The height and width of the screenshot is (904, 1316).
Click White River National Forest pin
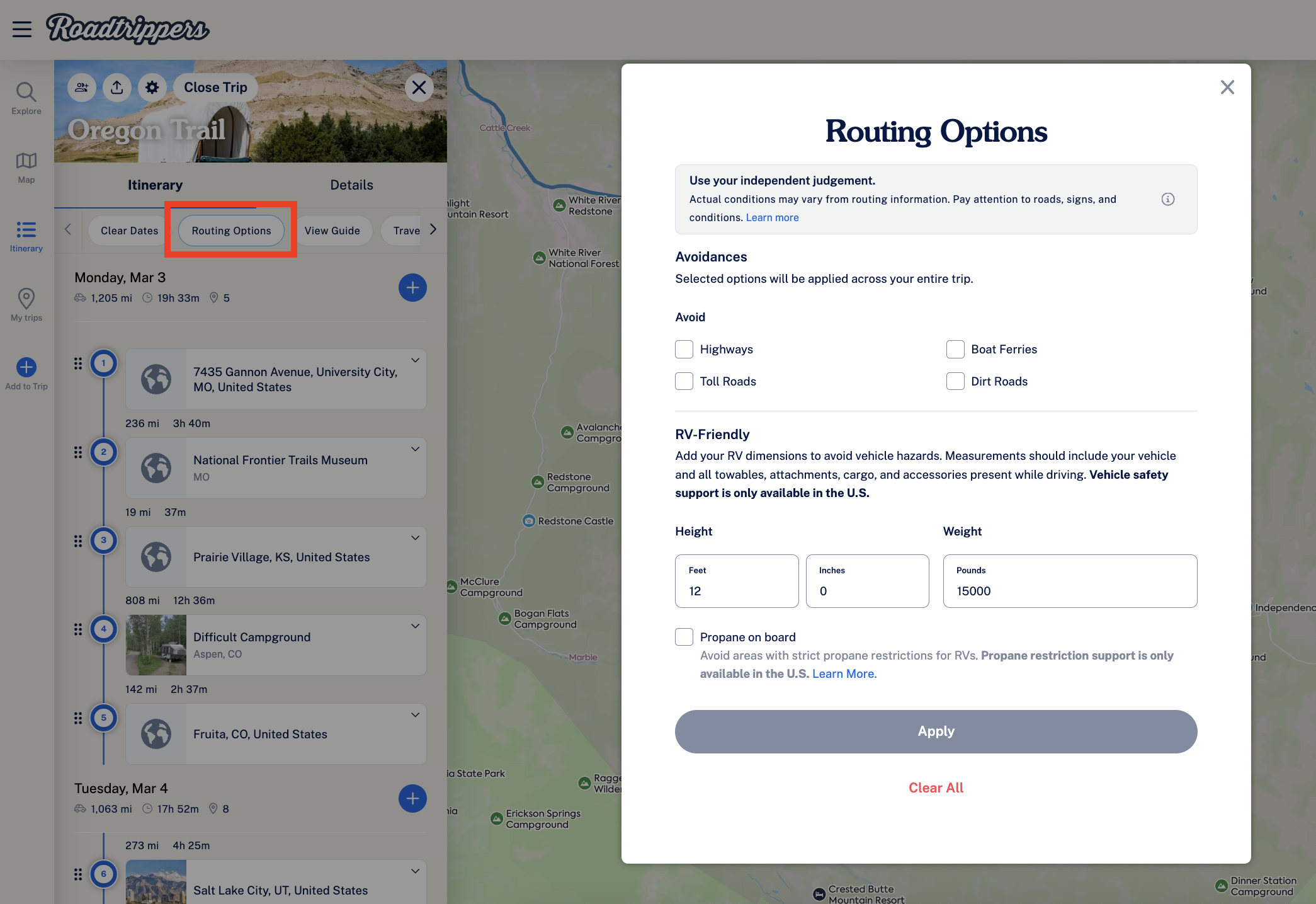point(539,258)
